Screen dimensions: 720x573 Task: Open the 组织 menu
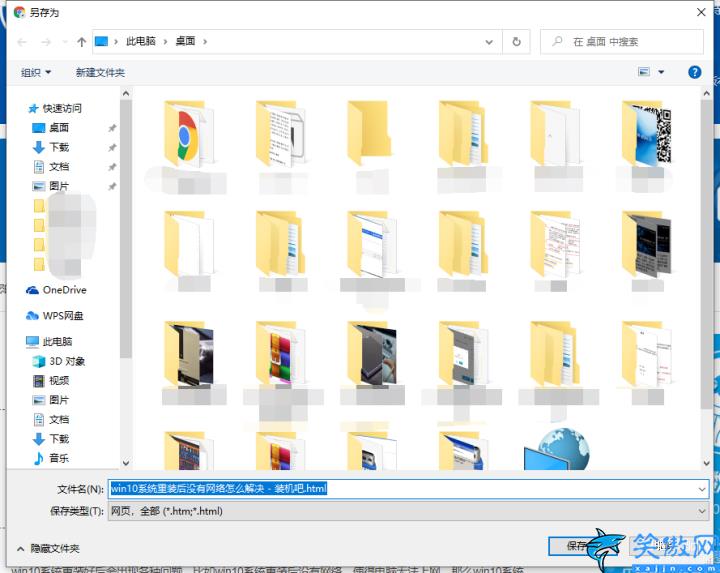click(36, 72)
